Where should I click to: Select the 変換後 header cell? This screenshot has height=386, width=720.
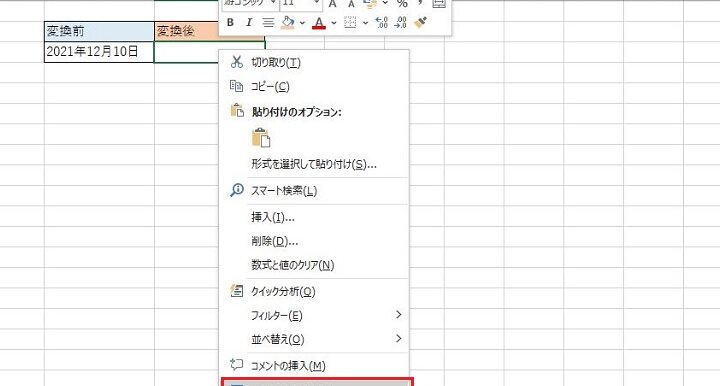coord(186,31)
